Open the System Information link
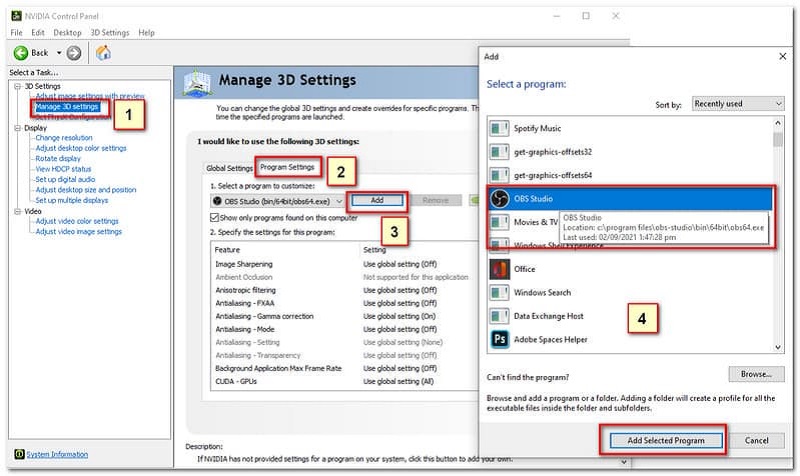 tap(57, 454)
